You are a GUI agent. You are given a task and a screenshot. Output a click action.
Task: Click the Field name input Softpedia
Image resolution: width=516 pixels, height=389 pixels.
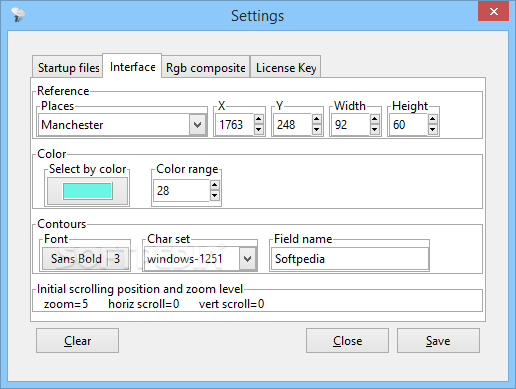point(350,259)
